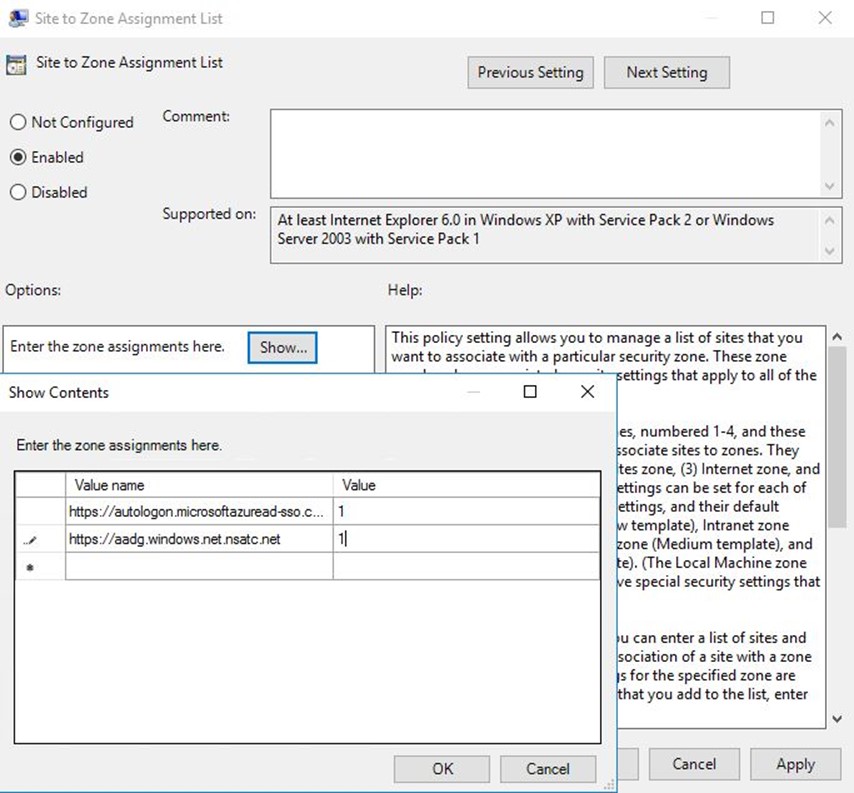This screenshot has width=854, height=793.
Task: Select the Enabled radio option
Action: point(18,157)
